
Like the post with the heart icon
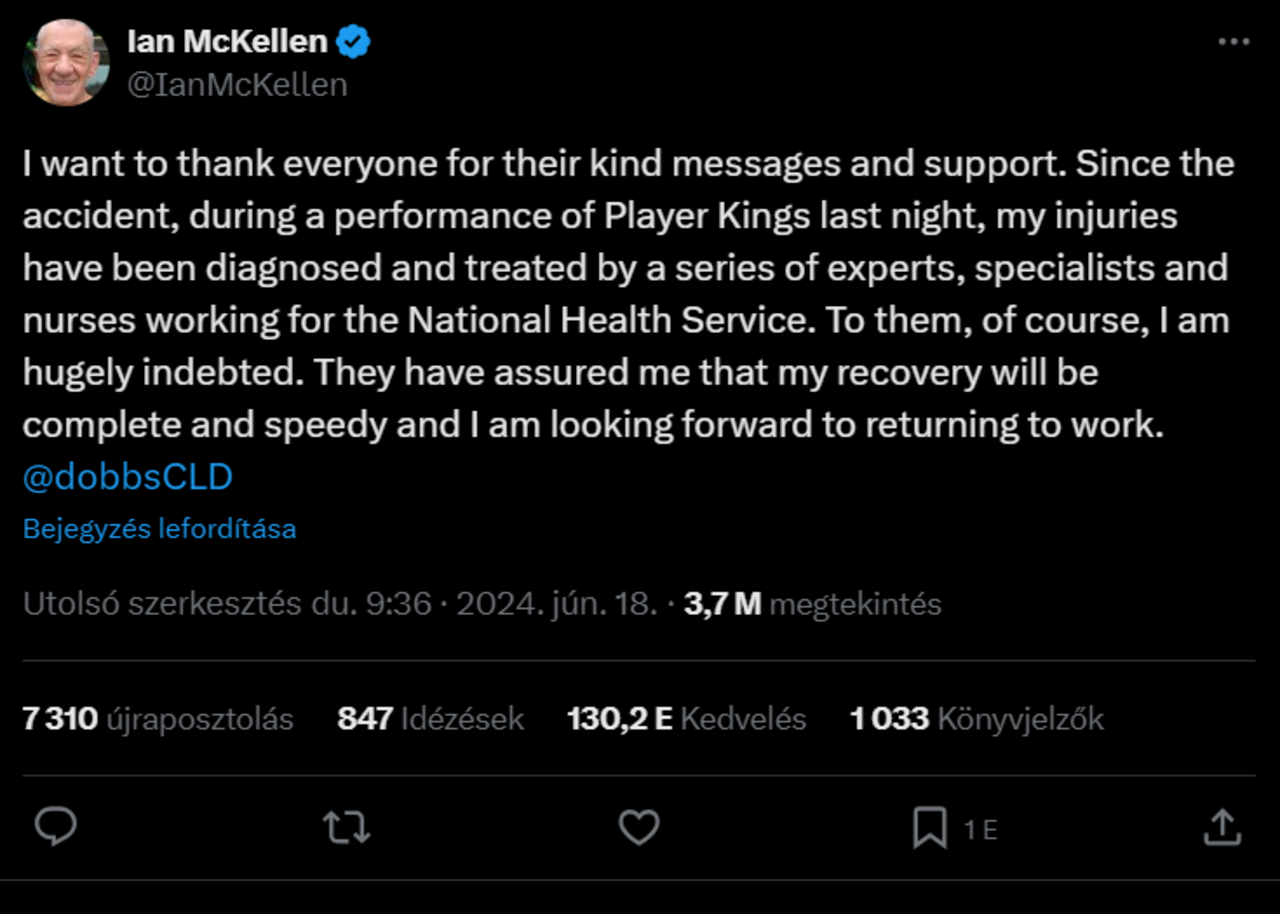[x=639, y=828]
